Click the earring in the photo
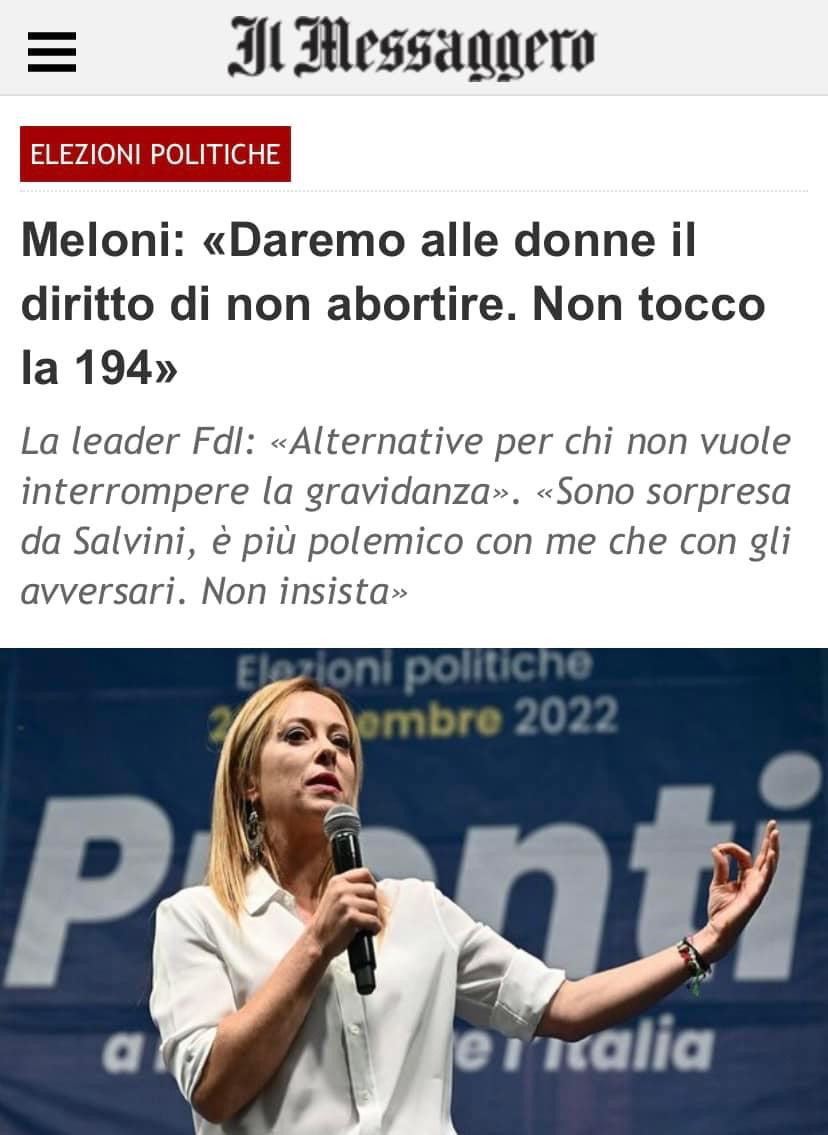Viewport: 828px width, 1135px height. tap(254, 831)
